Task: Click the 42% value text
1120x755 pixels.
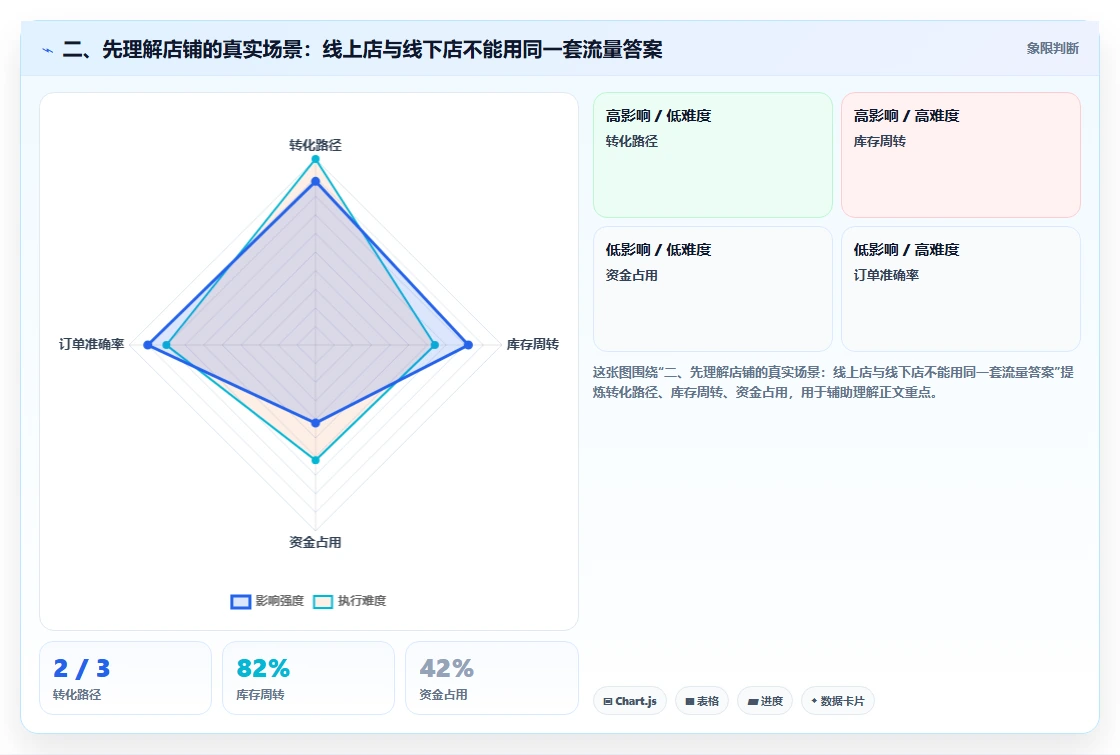Action: 446,668
